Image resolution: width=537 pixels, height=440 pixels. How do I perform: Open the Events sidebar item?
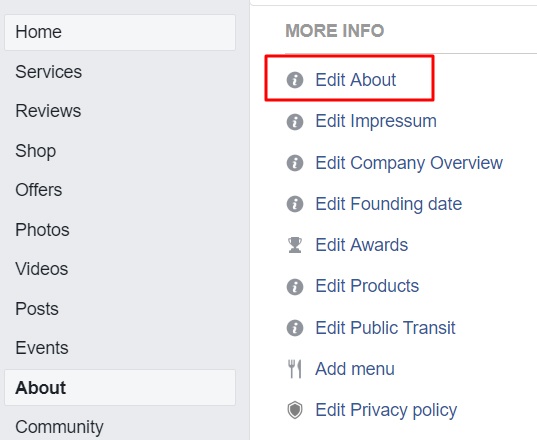point(42,348)
